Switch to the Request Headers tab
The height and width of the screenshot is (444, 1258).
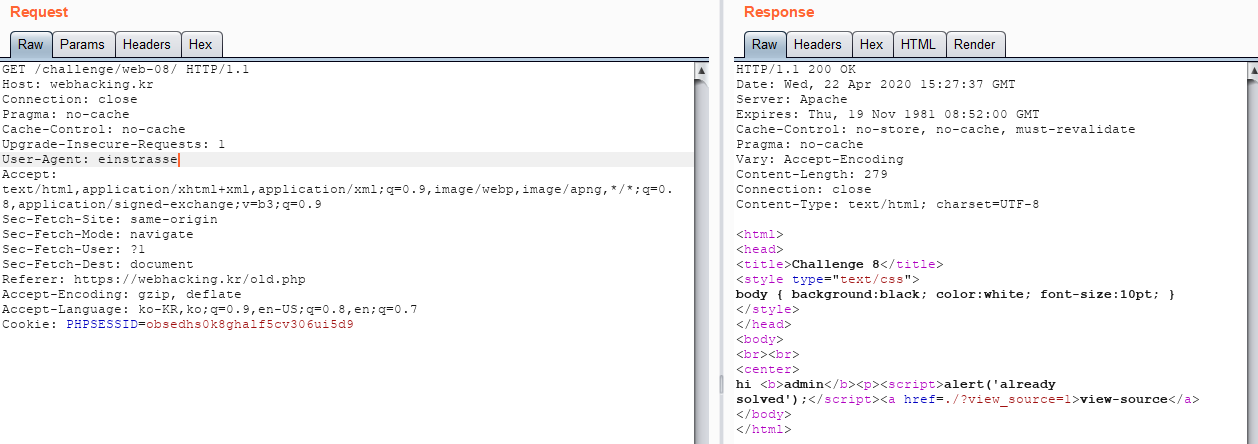[x=147, y=44]
